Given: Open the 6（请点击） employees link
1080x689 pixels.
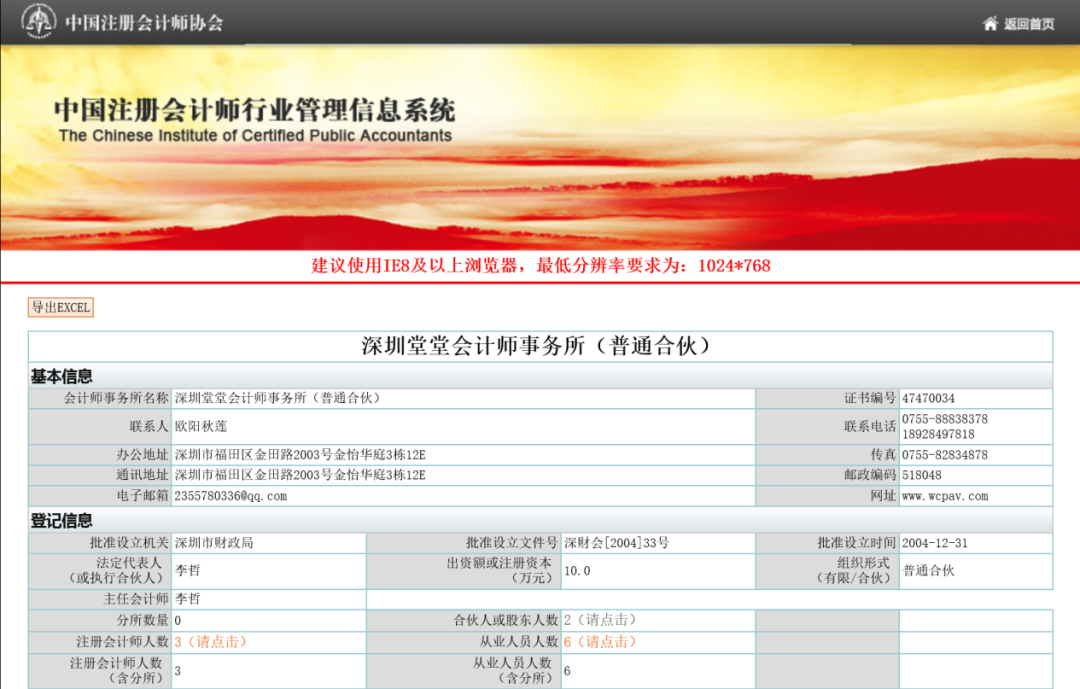Looking at the screenshot, I should tap(599, 641).
